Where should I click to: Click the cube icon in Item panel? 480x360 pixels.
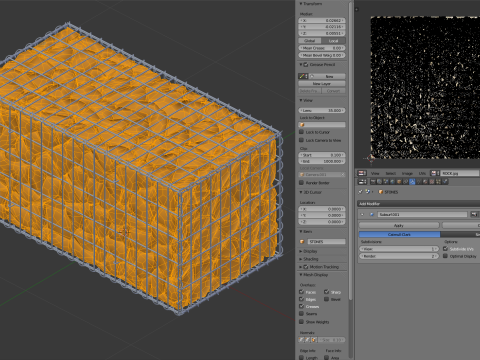click(x=302, y=241)
